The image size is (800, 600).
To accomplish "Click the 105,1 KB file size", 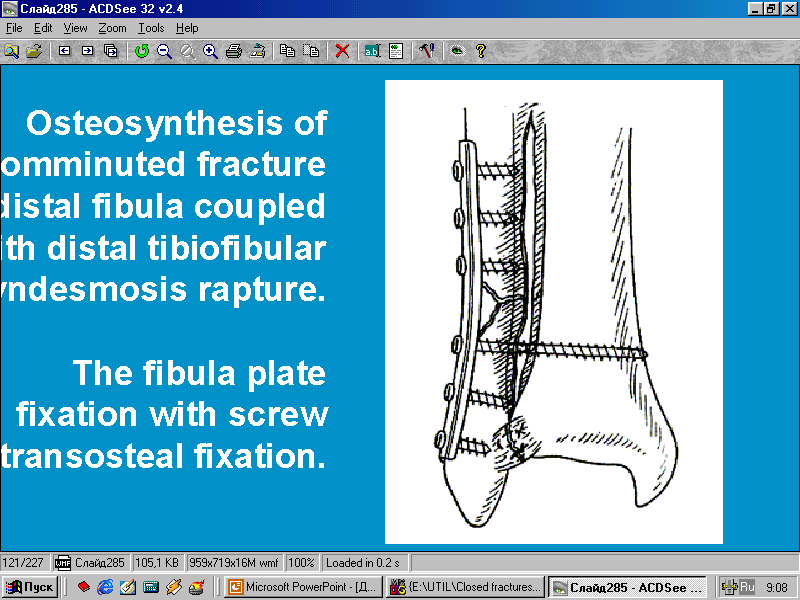I will (x=157, y=563).
